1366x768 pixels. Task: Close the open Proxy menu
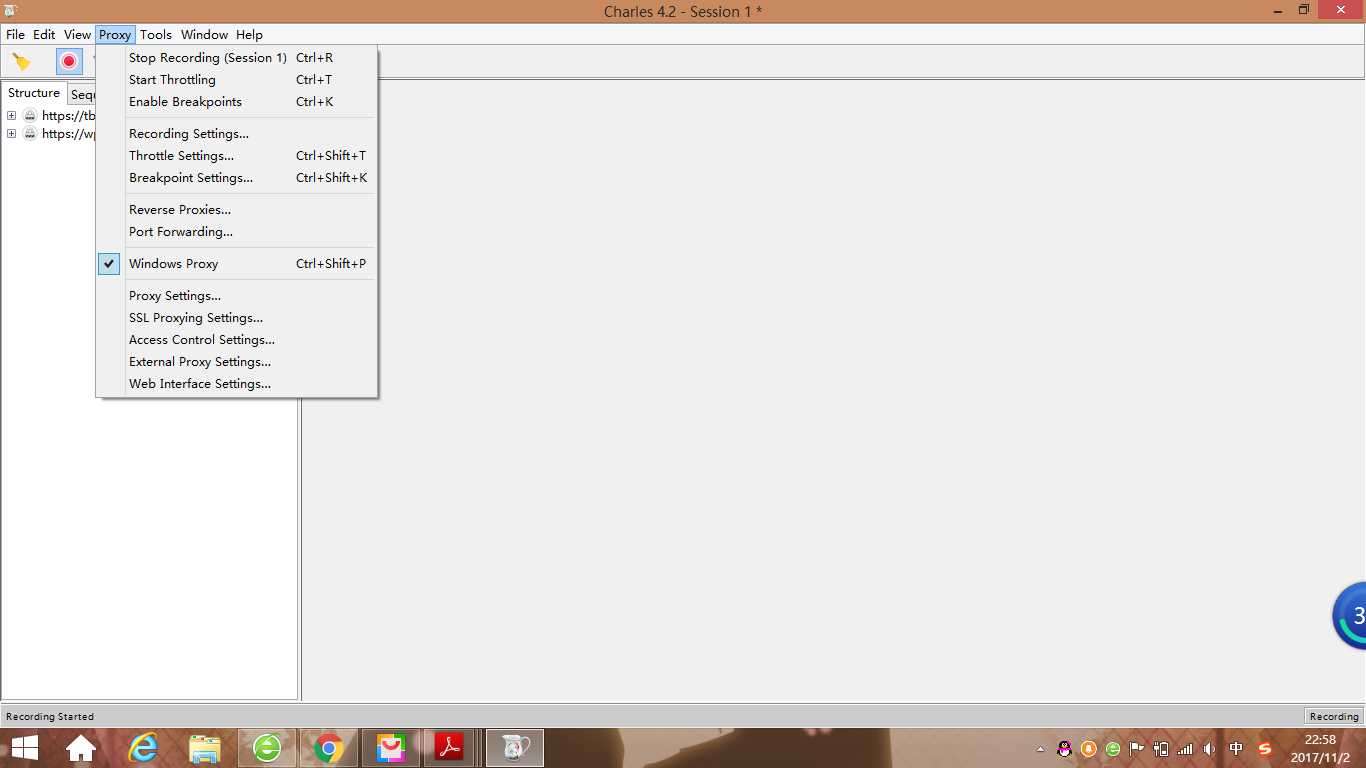(x=115, y=35)
